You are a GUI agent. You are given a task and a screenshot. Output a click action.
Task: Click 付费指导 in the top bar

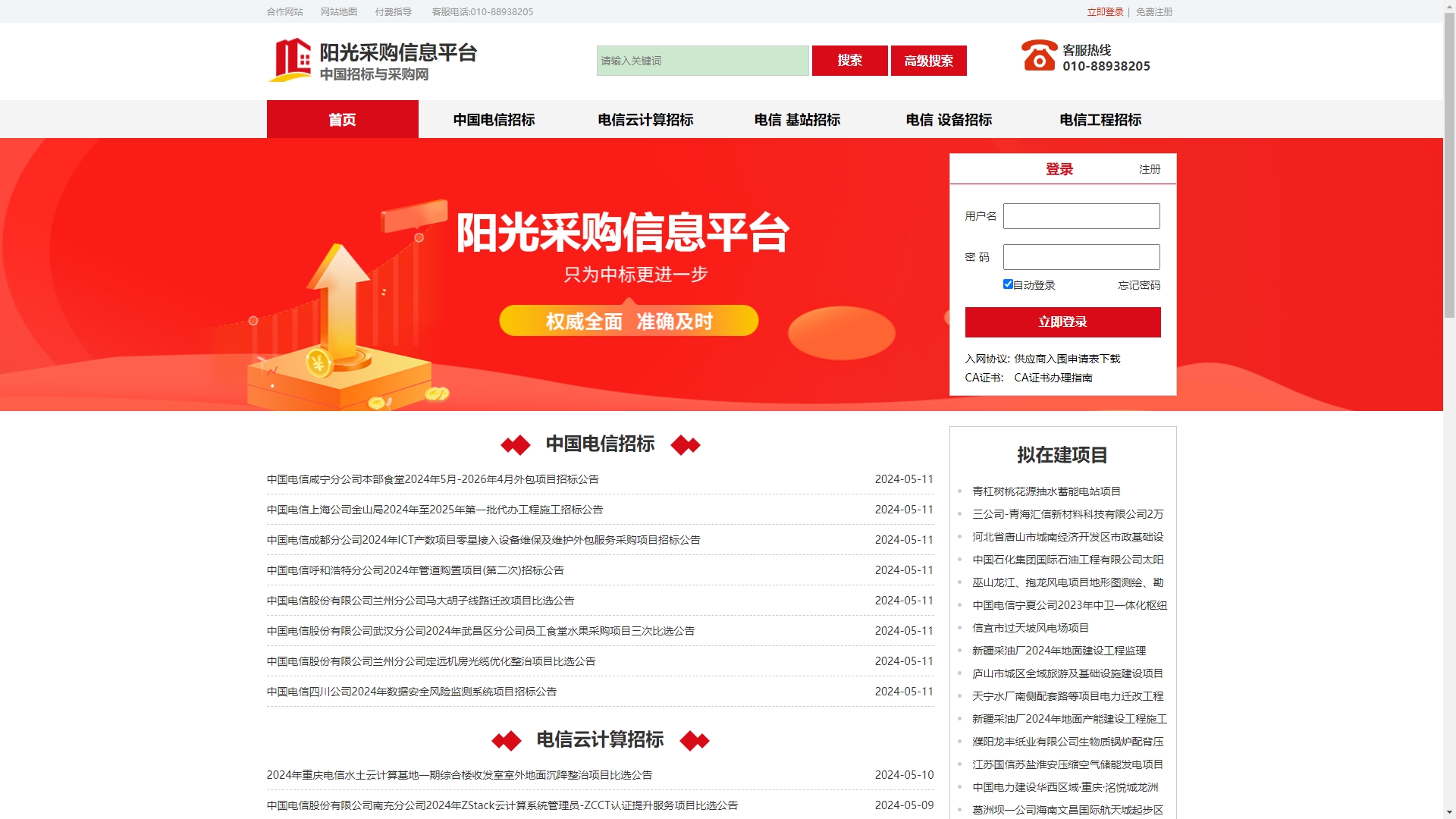tap(393, 11)
